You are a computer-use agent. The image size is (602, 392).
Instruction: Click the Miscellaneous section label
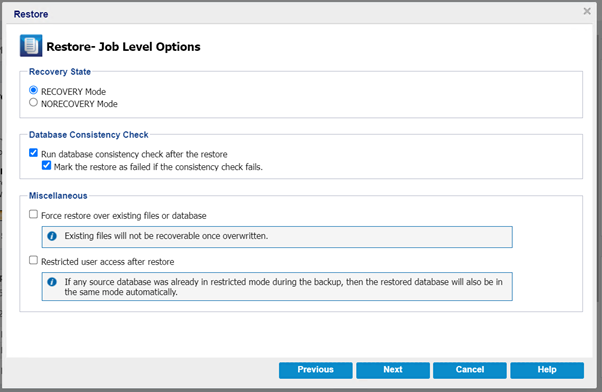coord(58,196)
